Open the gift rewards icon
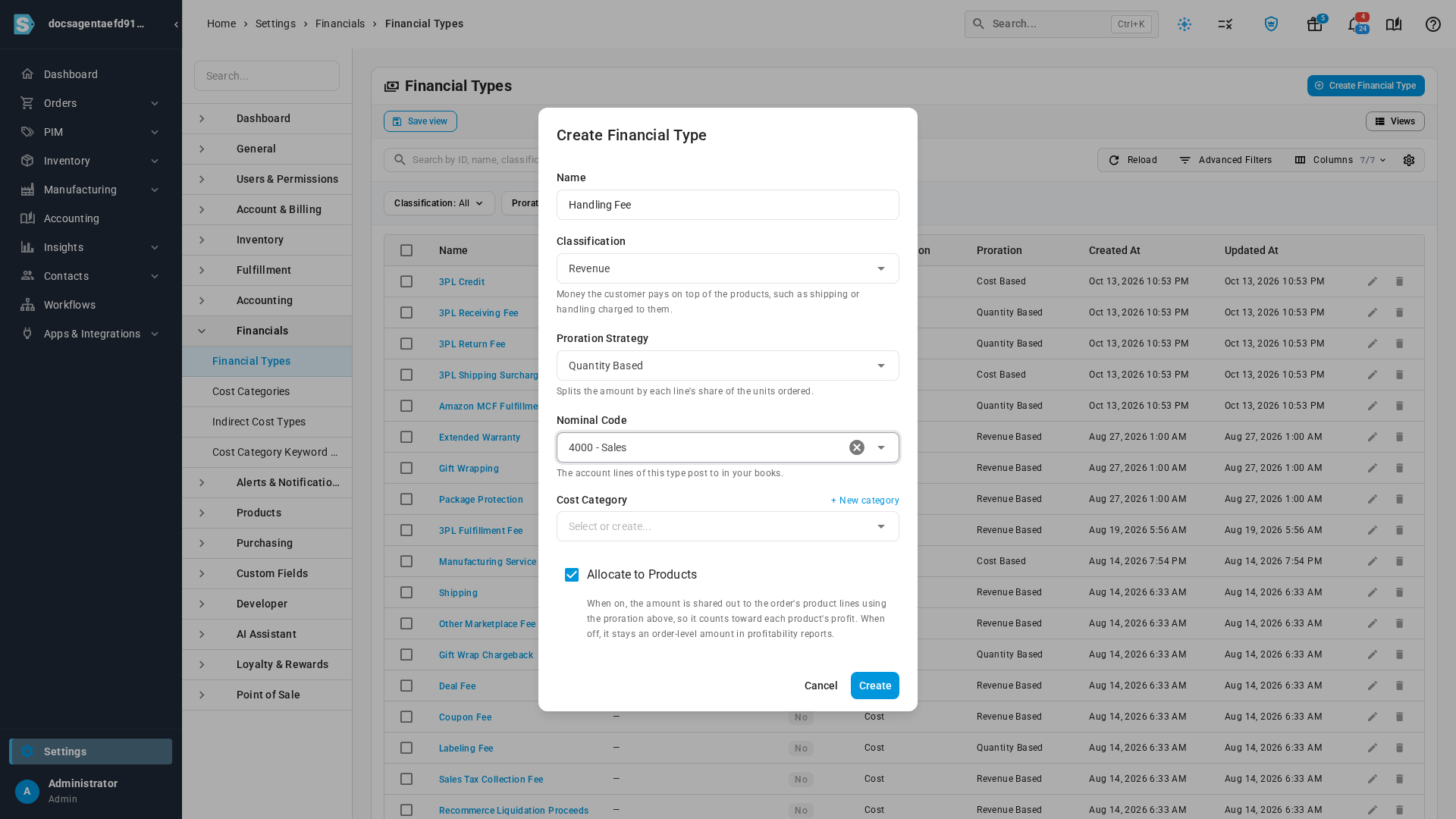The height and width of the screenshot is (819, 1456). (x=1315, y=24)
